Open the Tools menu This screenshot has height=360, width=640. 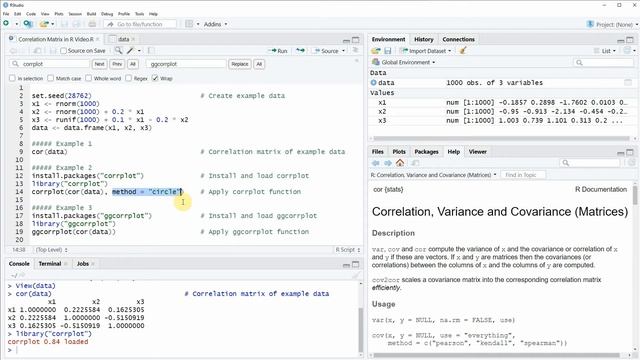(140, 14)
